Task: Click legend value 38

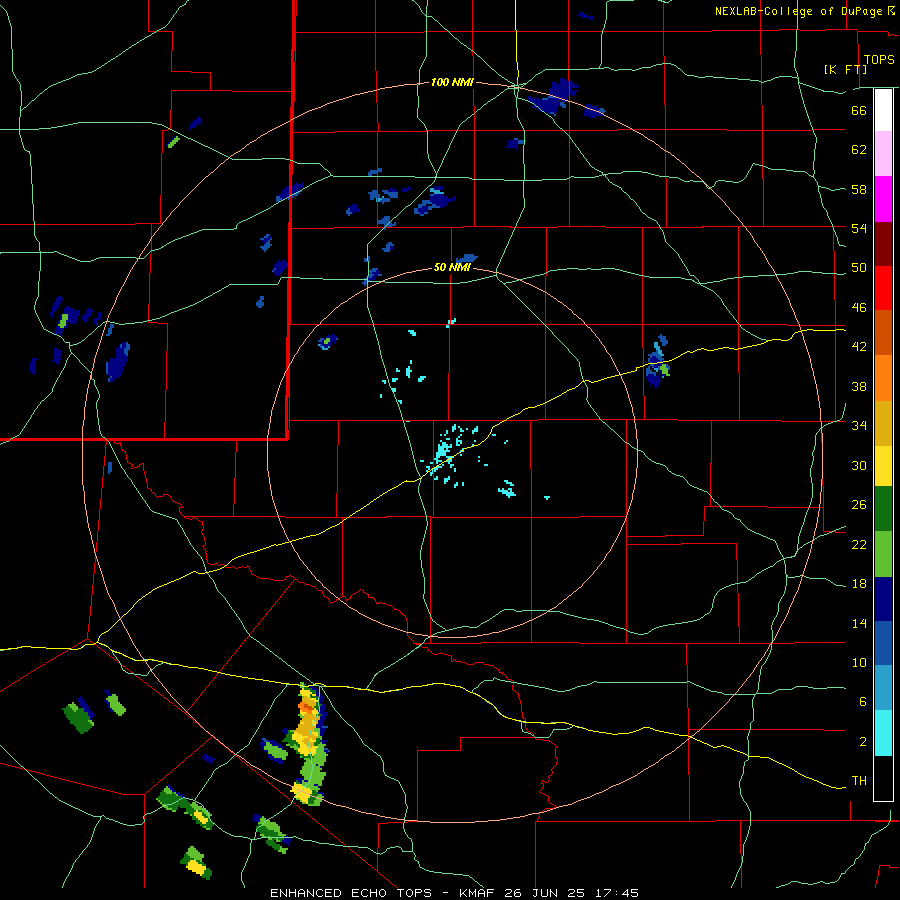Action: coord(859,386)
